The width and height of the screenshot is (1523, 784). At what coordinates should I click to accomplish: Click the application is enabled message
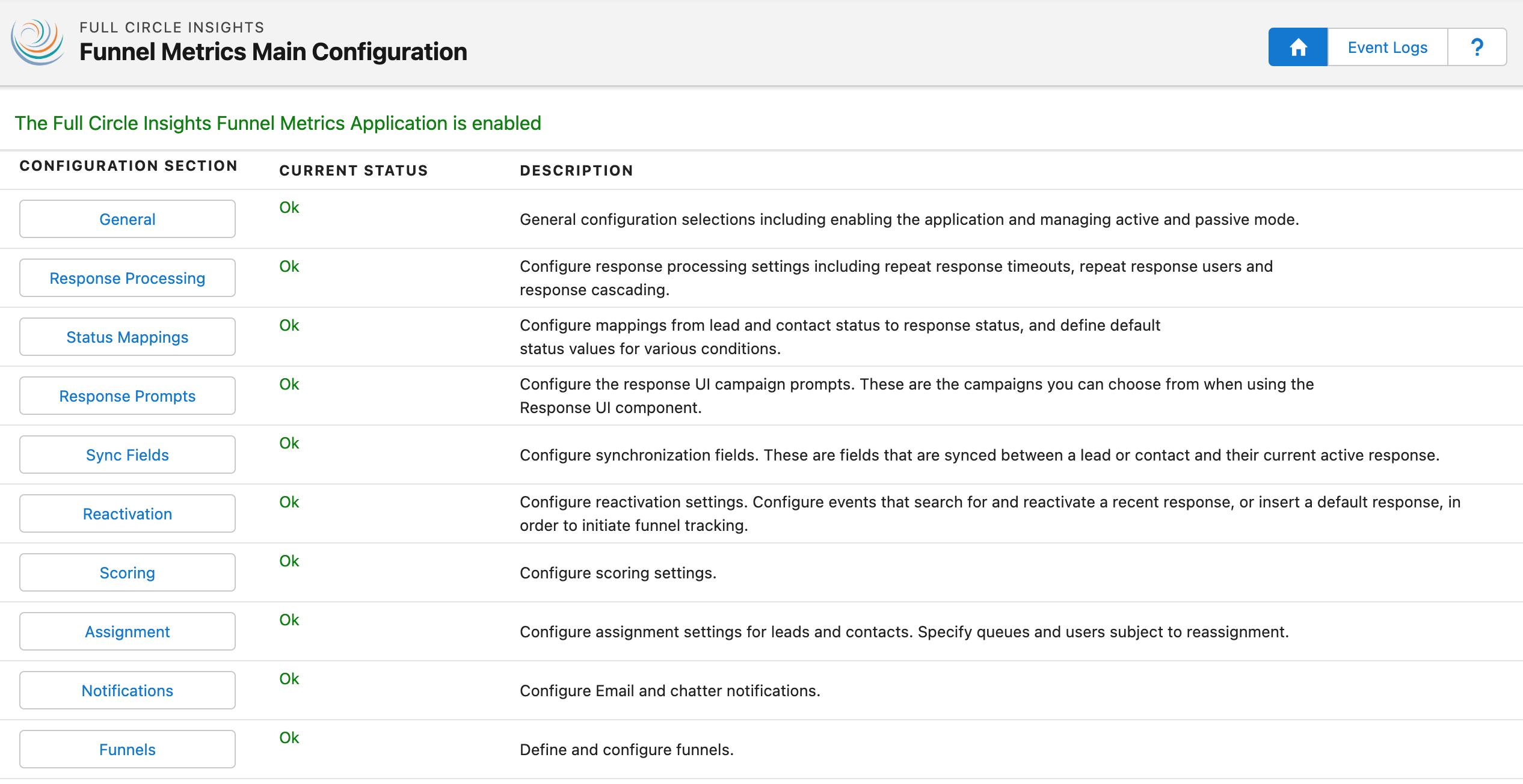[x=278, y=123]
